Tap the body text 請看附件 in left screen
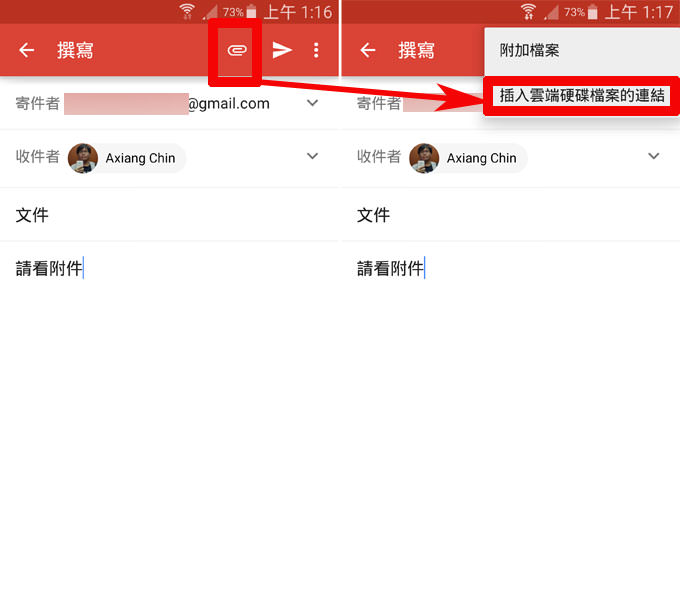 pos(49,268)
